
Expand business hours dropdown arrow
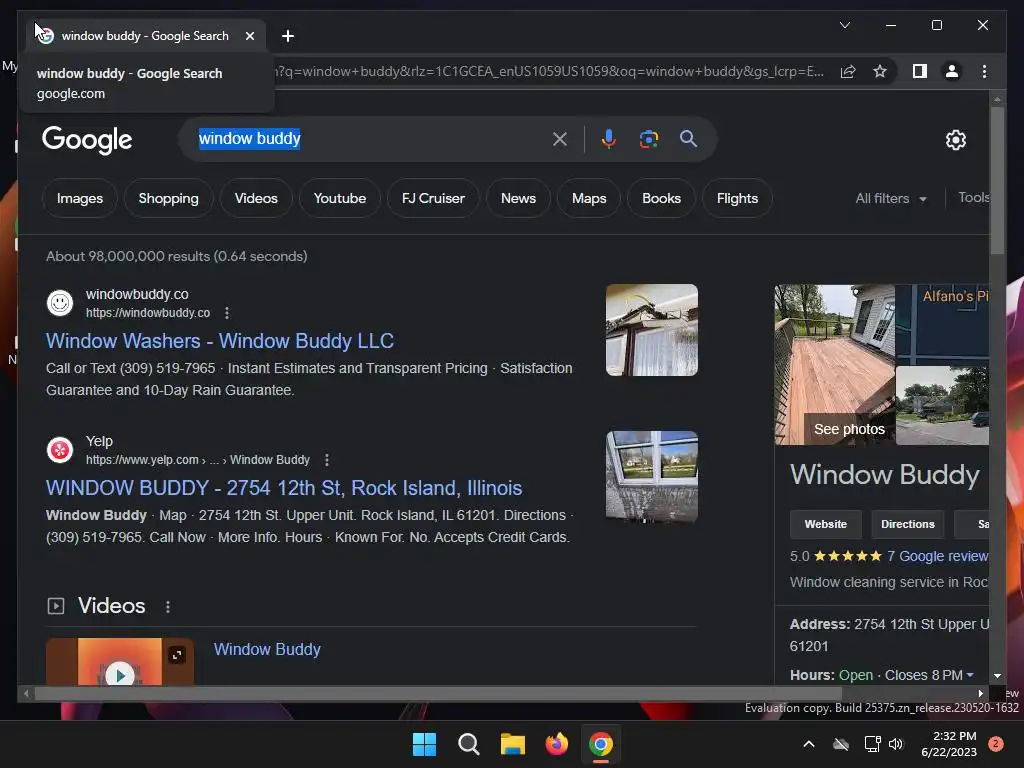(970, 675)
